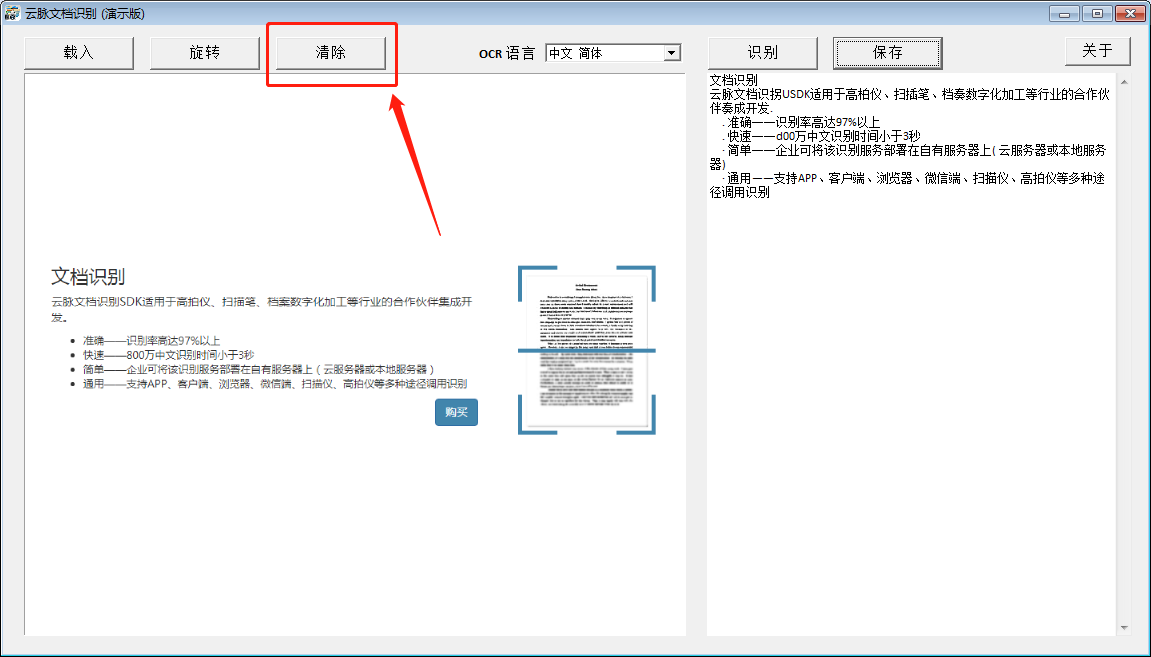Click the blue 购买 button in image
The height and width of the screenshot is (657, 1151).
click(x=457, y=413)
